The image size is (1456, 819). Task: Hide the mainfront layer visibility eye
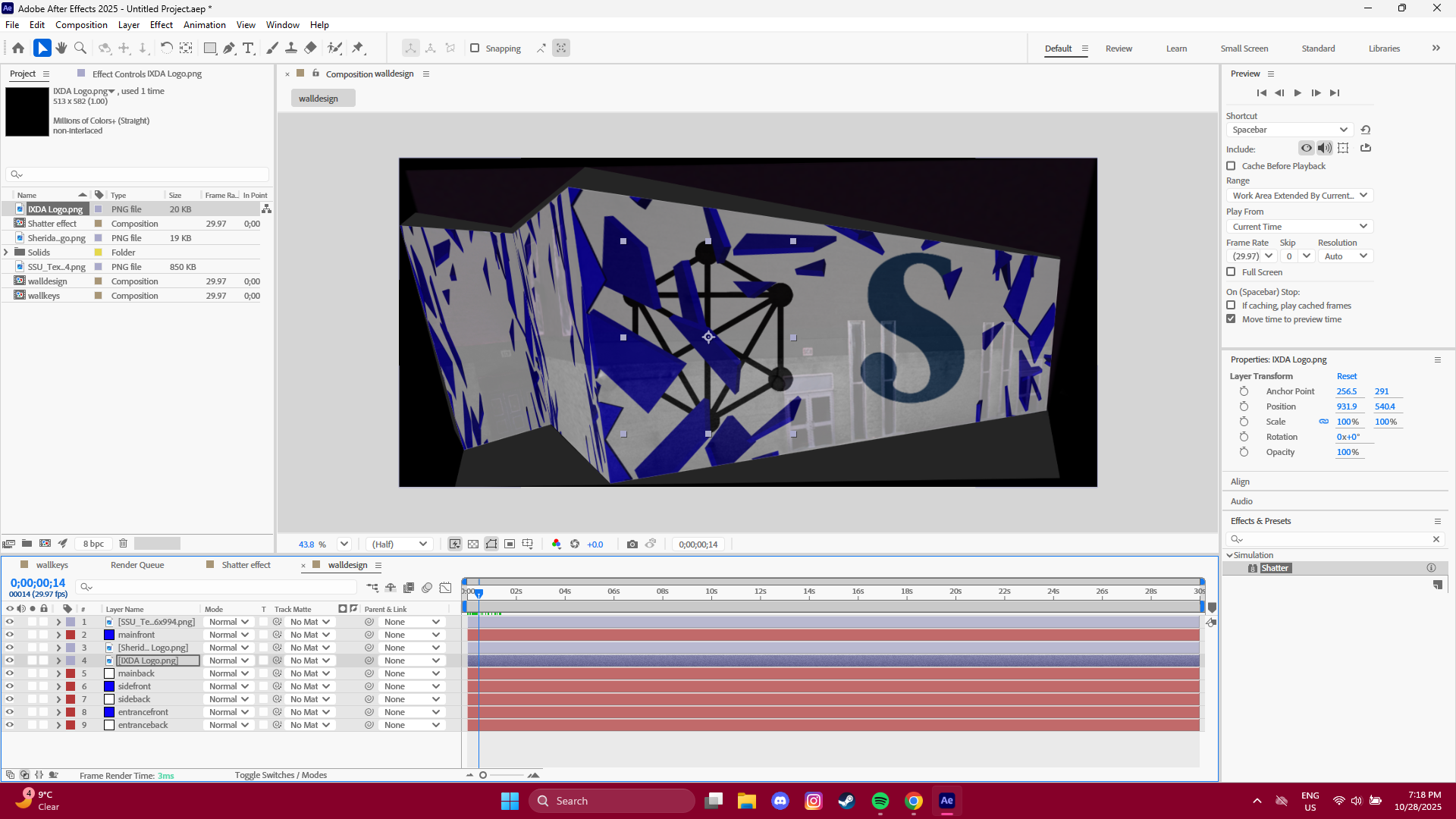click(x=10, y=635)
